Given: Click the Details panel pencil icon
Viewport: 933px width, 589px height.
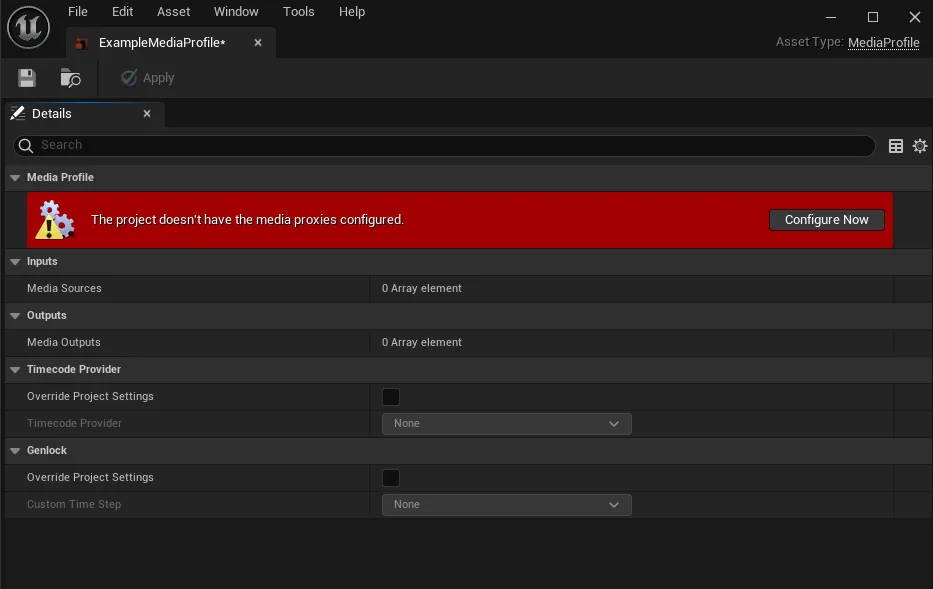Looking at the screenshot, I should 18,113.
